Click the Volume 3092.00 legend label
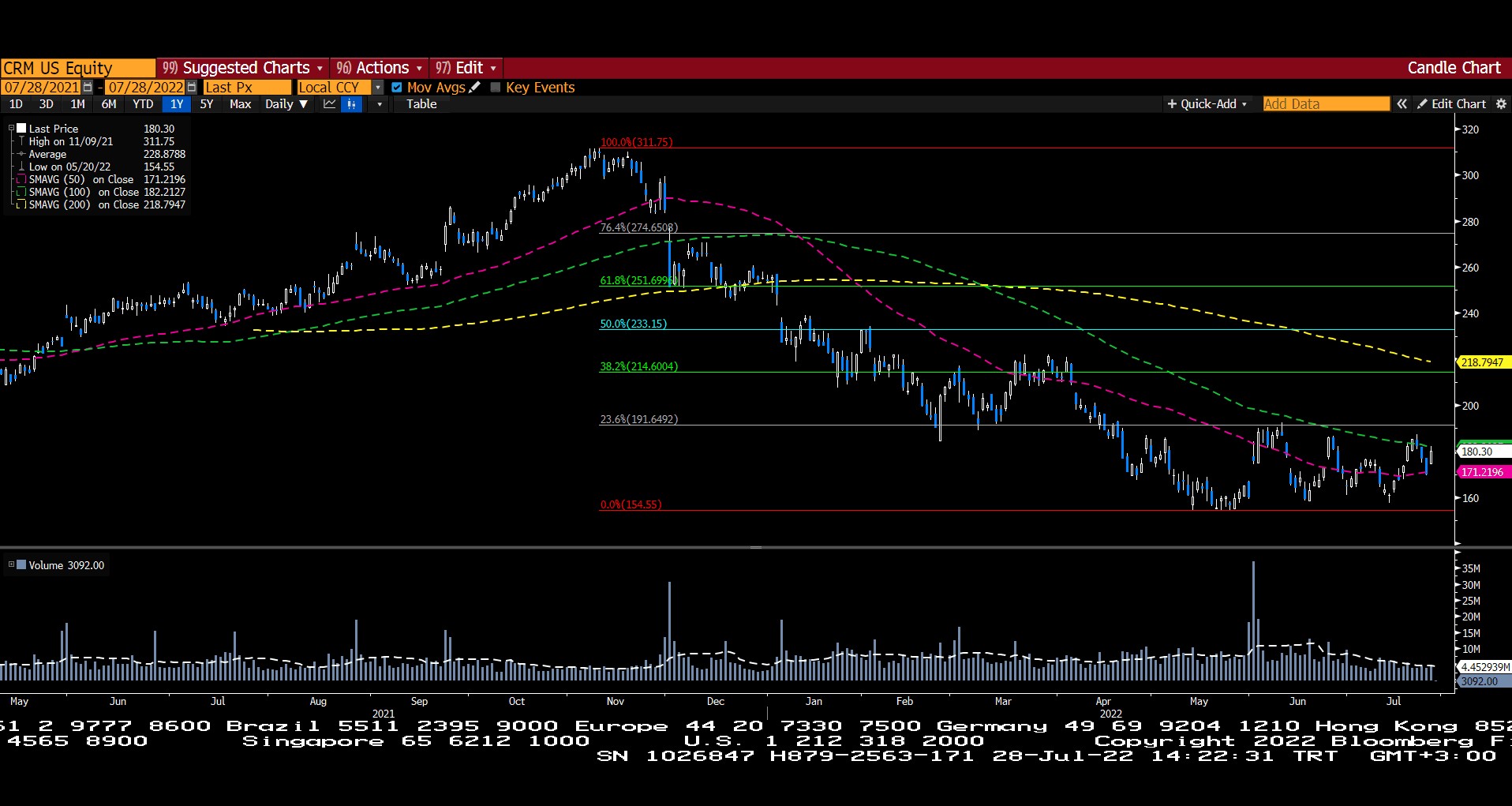The height and width of the screenshot is (806, 1512). point(66,565)
